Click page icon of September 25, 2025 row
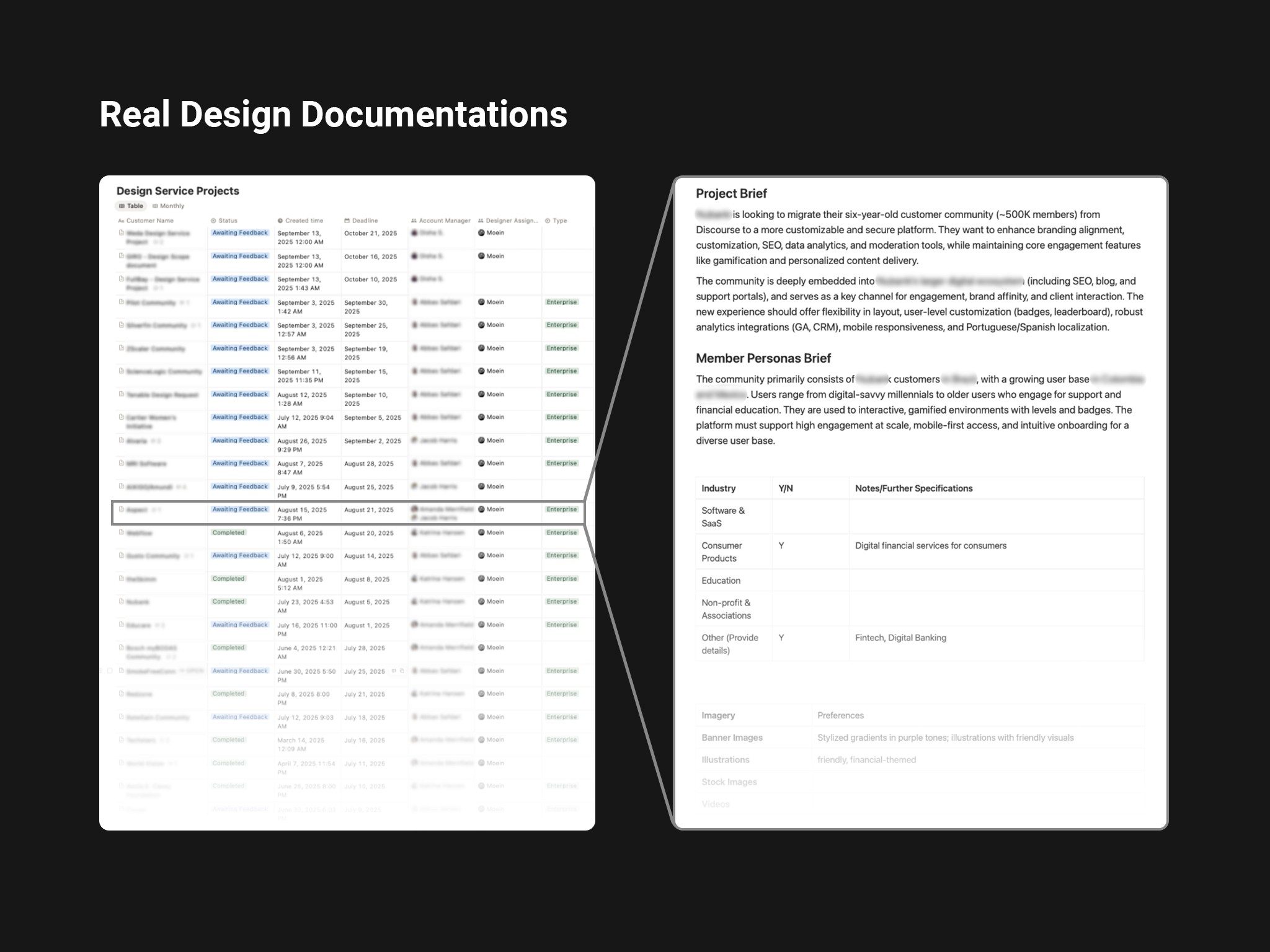The image size is (1270, 952). pyautogui.click(x=121, y=325)
